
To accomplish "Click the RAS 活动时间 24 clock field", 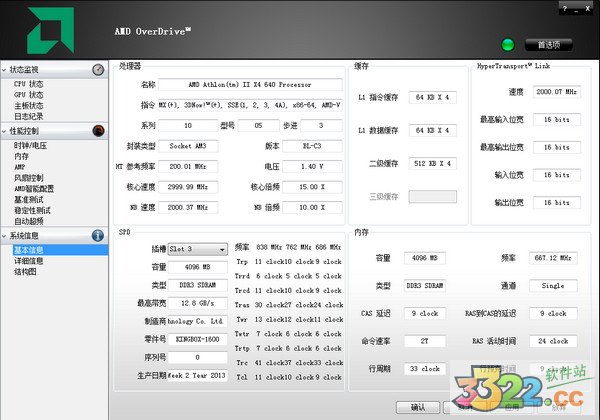I will (553, 341).
